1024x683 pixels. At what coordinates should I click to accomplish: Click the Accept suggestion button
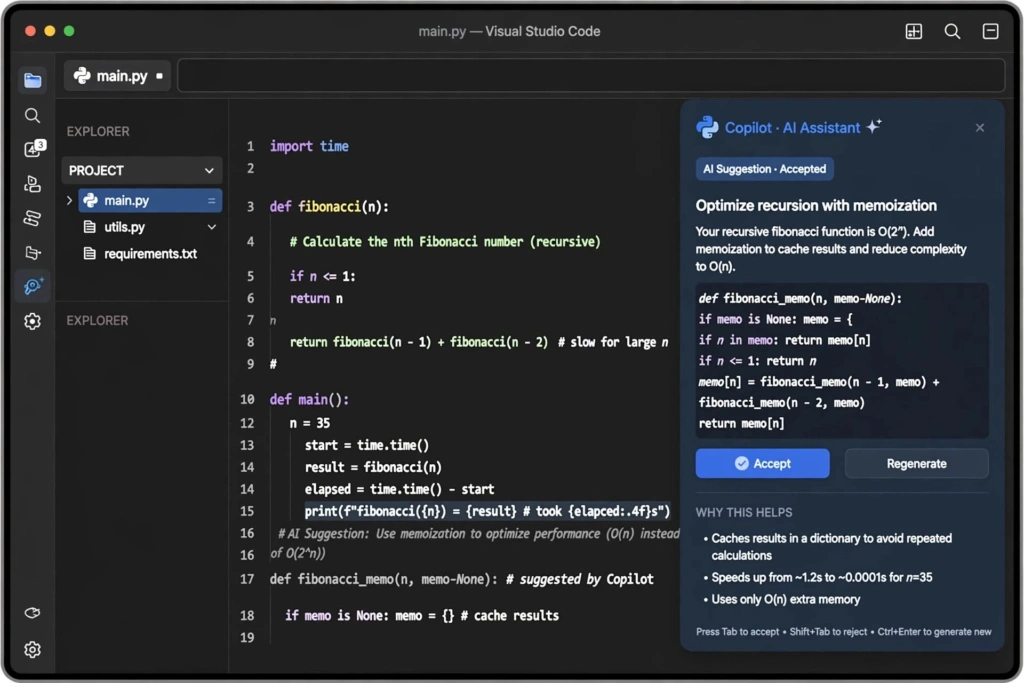click(762, 464)
